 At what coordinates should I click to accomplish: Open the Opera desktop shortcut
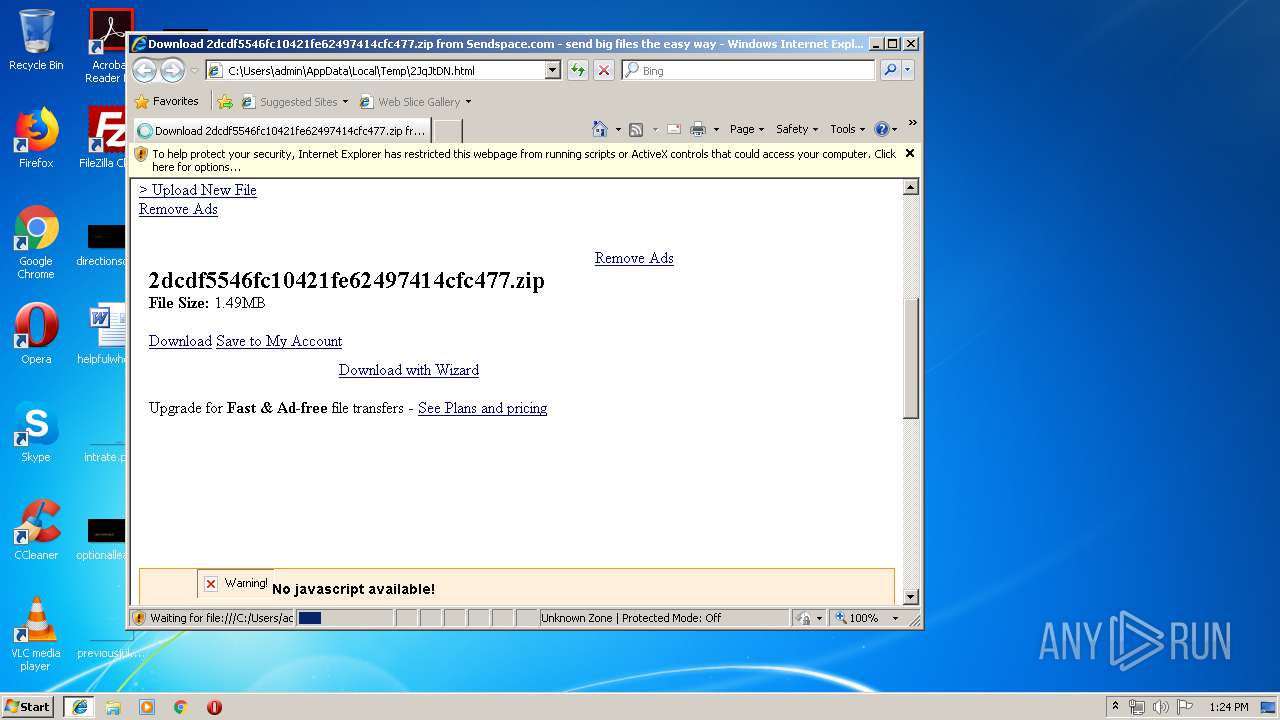(x=36, y=333)
